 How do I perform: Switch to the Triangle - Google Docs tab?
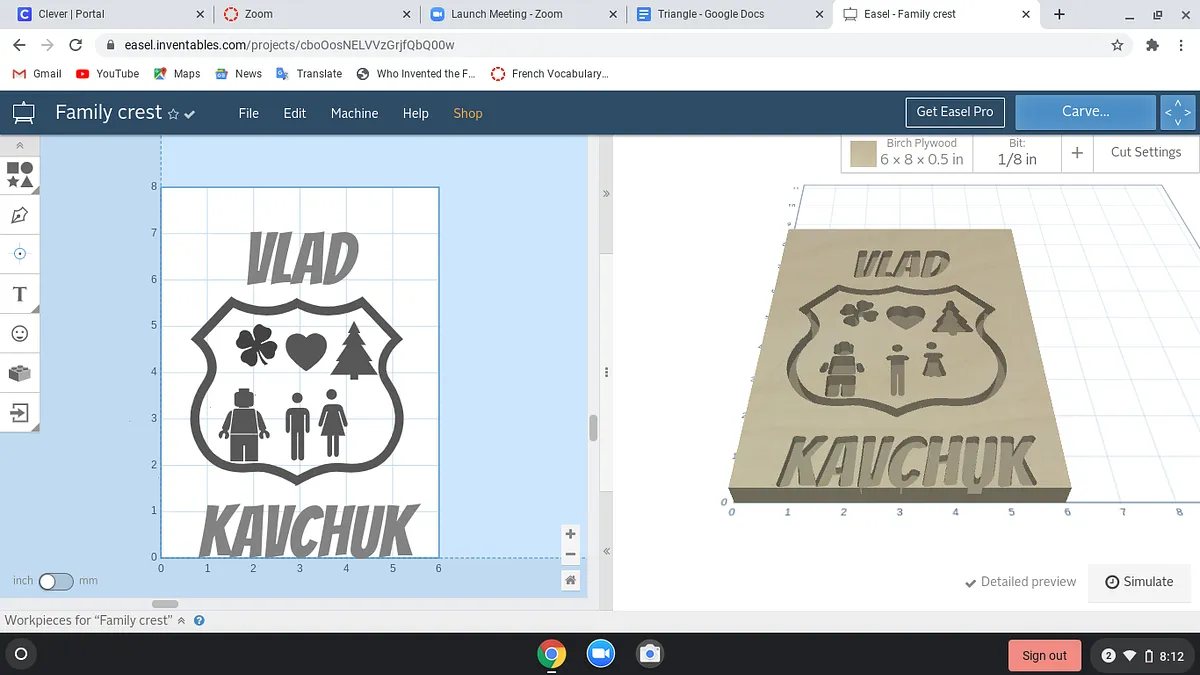click(728, 14)
